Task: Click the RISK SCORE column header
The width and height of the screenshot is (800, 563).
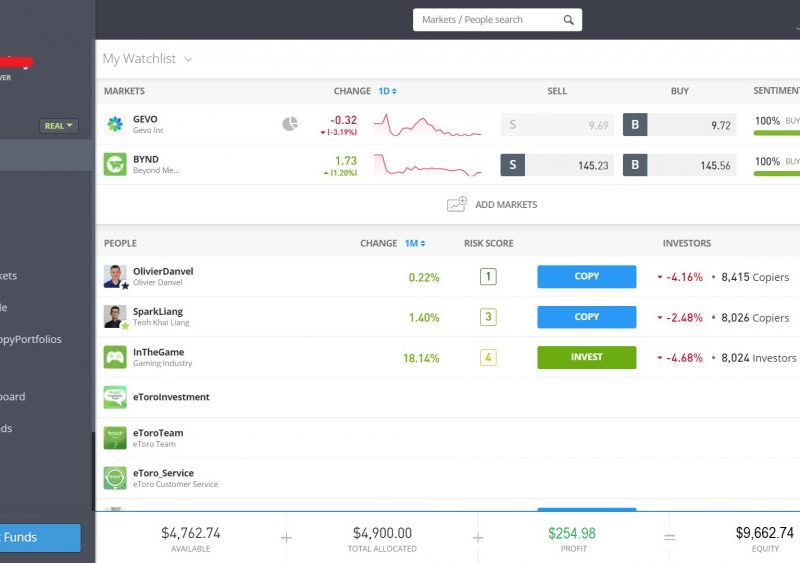Action: pos(488,243)
